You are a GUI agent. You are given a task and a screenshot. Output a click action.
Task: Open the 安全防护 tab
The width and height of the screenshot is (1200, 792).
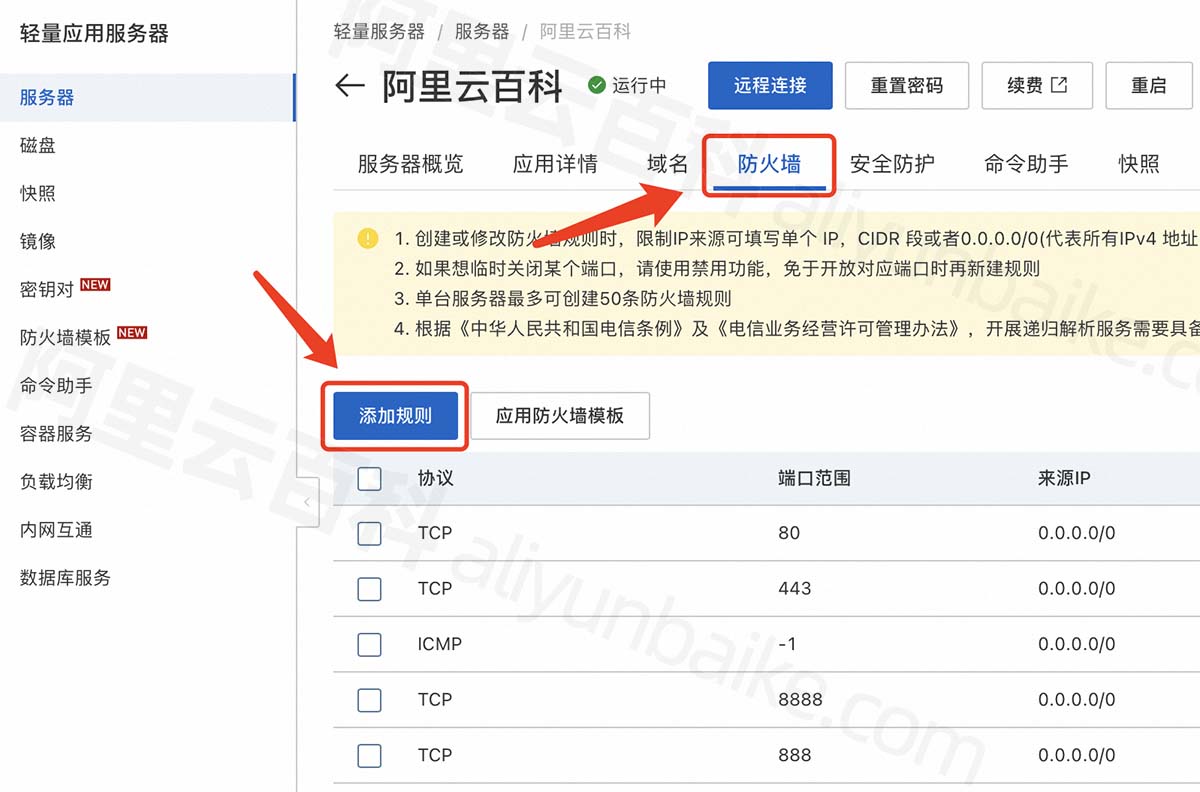(x=892, y=164)
